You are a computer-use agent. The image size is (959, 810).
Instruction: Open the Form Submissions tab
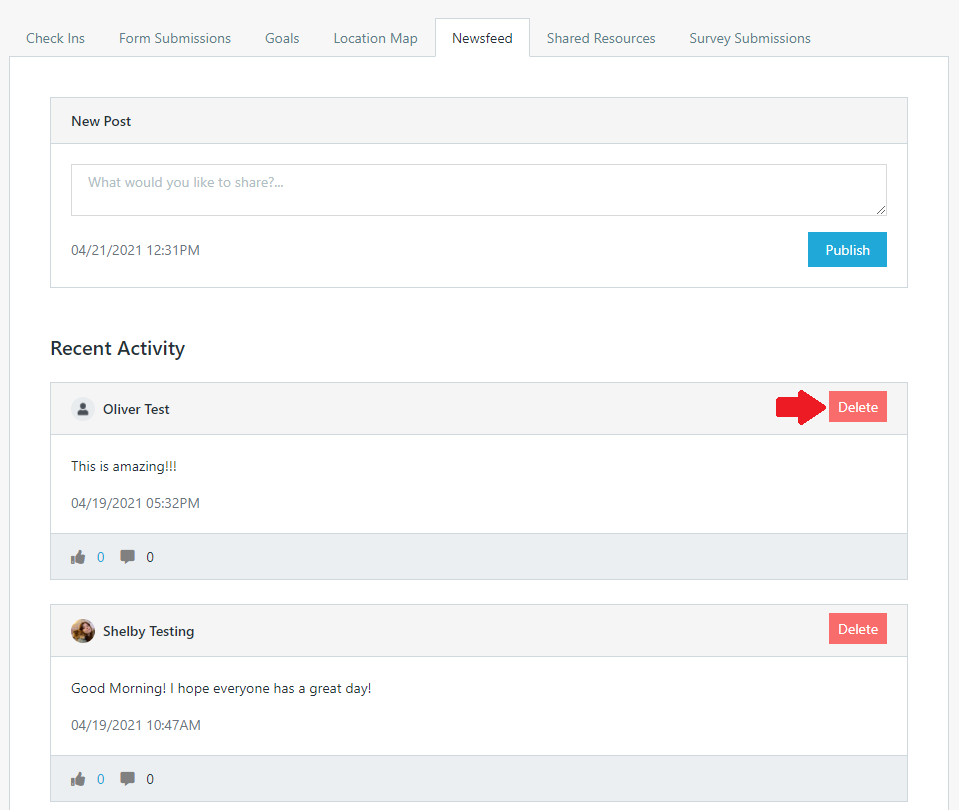(x=175, y=38)
